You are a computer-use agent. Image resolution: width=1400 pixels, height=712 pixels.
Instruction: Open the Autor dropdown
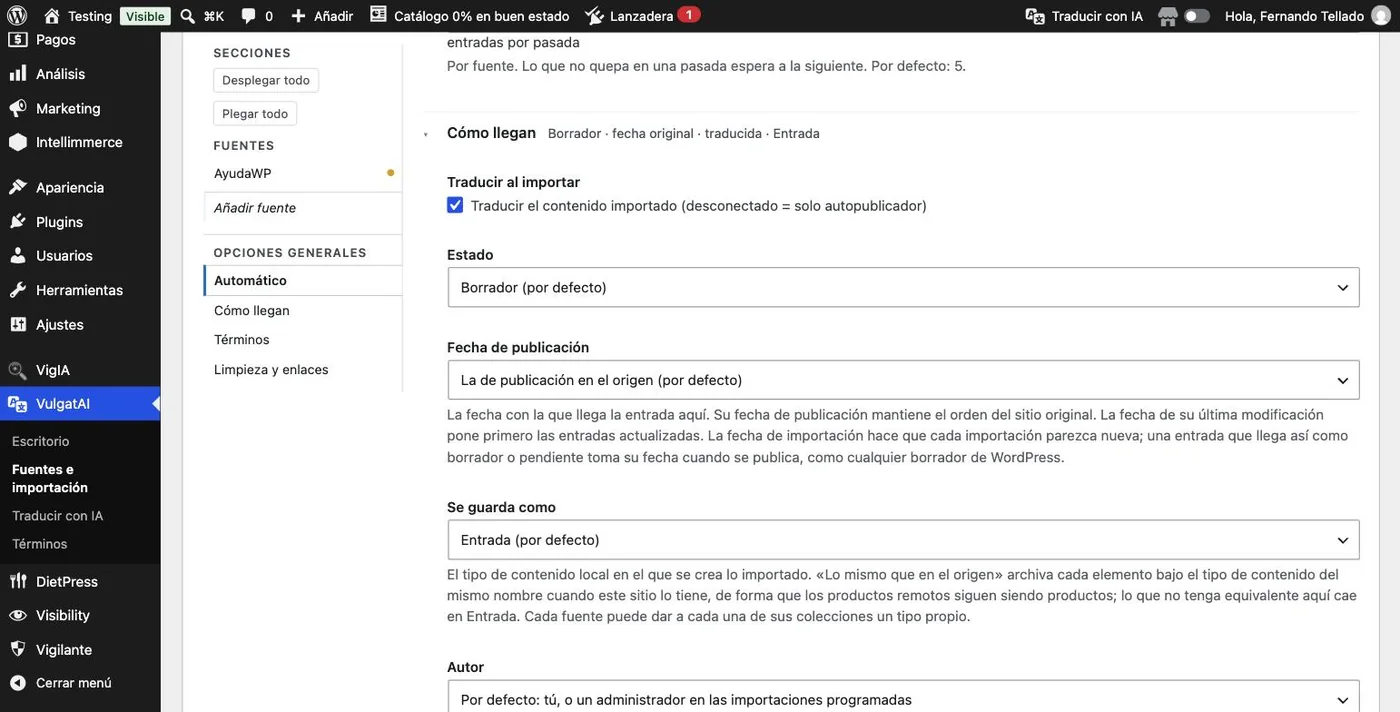903,697
